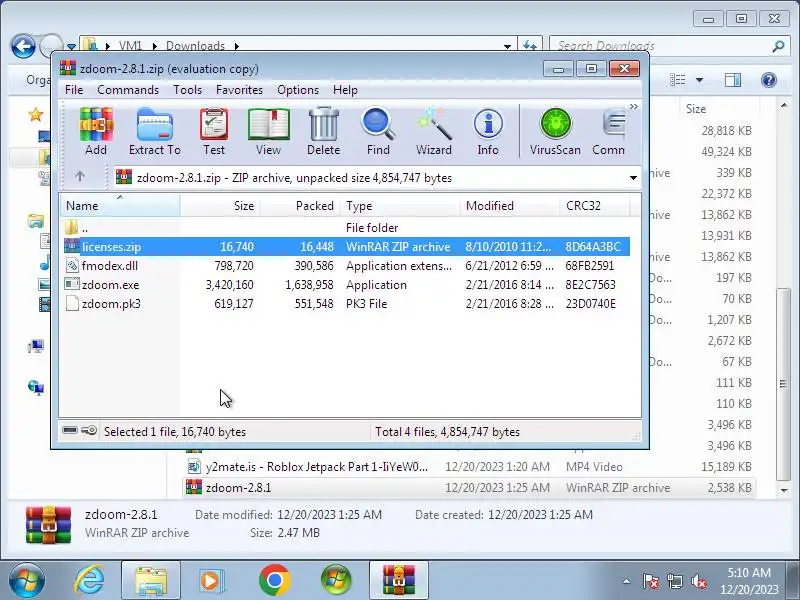Click the zdoom.exe file icon
This screenshot has height=600, width=800.
coord(72,284)
